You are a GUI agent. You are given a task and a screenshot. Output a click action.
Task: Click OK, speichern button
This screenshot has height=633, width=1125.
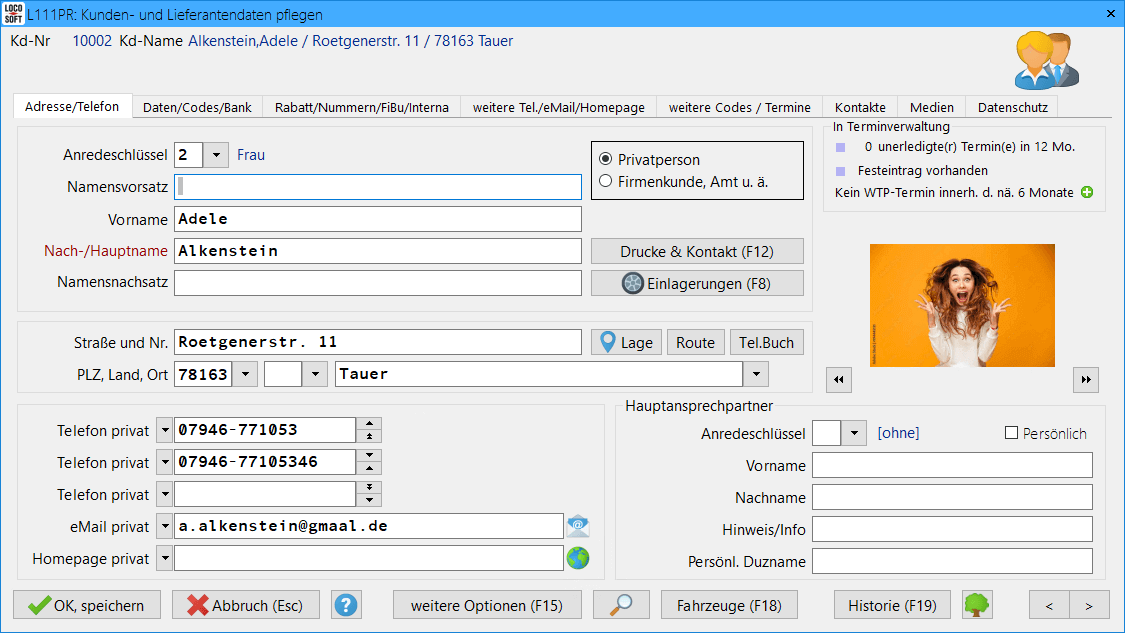86,605
